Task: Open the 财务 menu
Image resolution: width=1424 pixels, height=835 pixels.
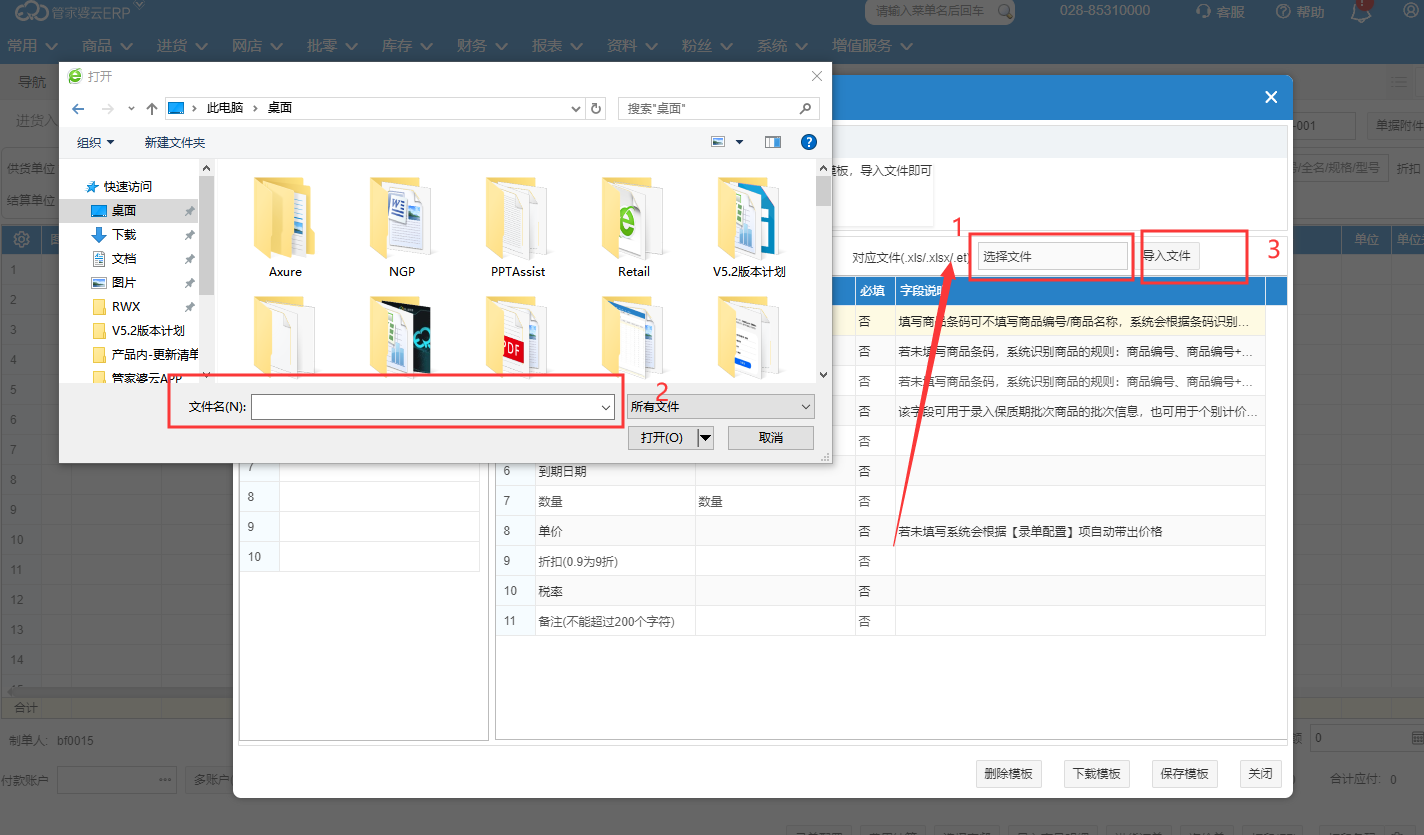Action: pyautogui.click(x=482, y=45)
